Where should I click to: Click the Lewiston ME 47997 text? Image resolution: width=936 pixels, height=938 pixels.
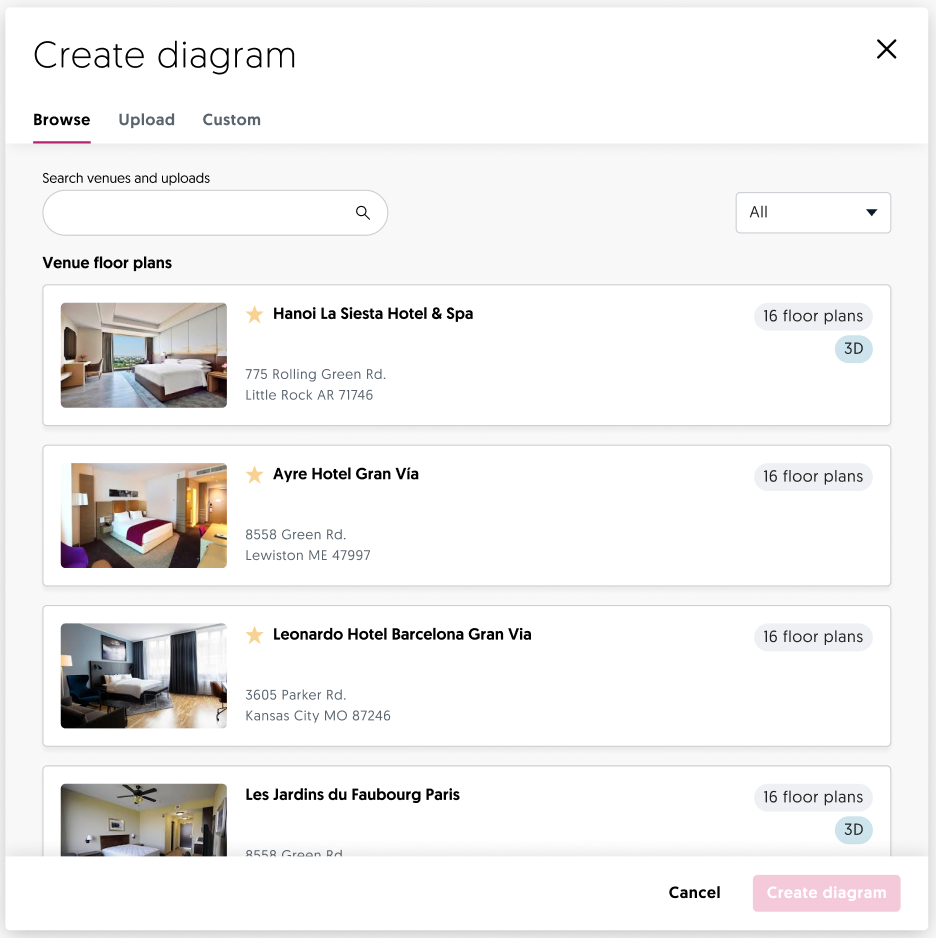[308, 556]
